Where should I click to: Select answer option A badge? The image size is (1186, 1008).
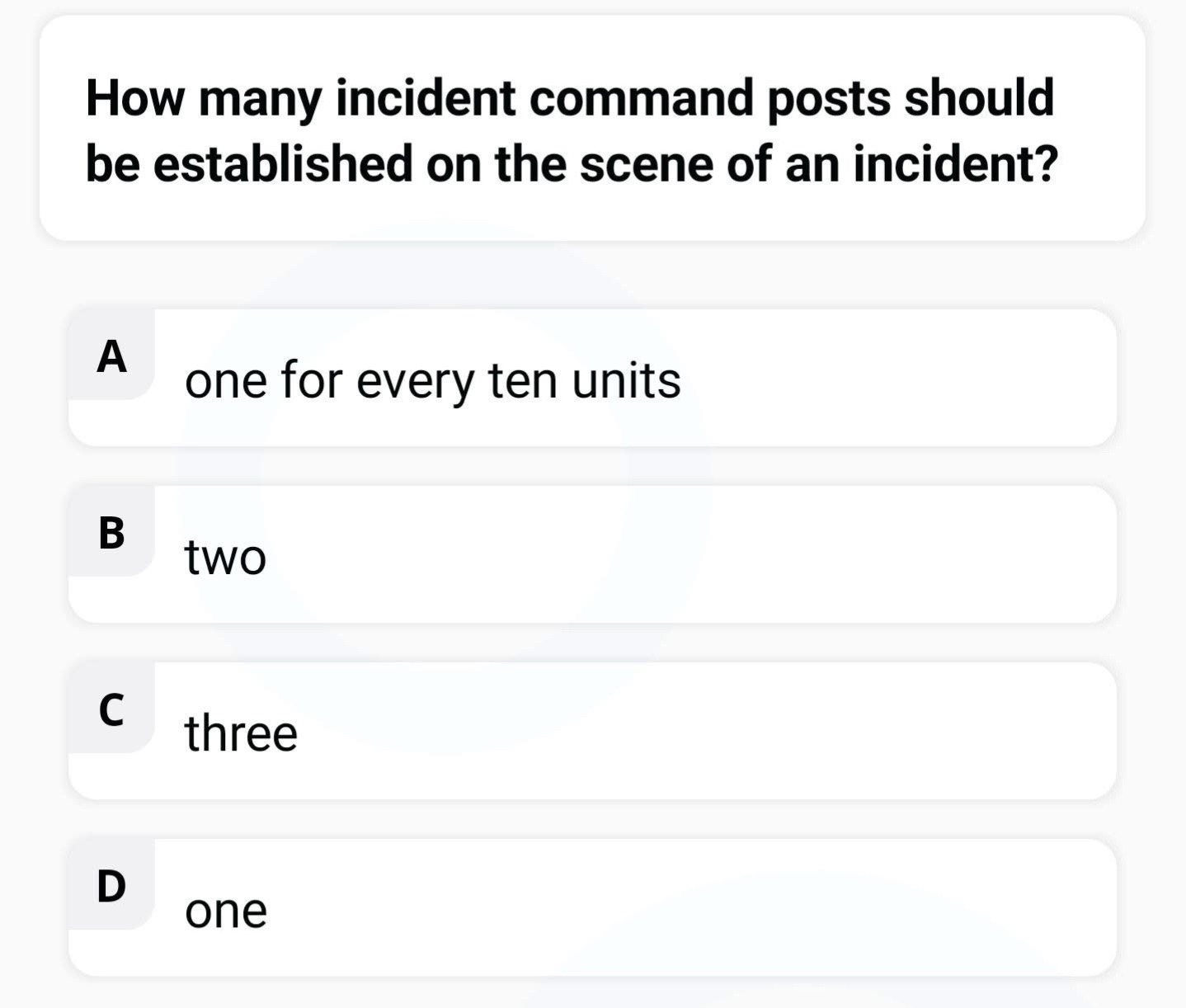coord(111,356)
